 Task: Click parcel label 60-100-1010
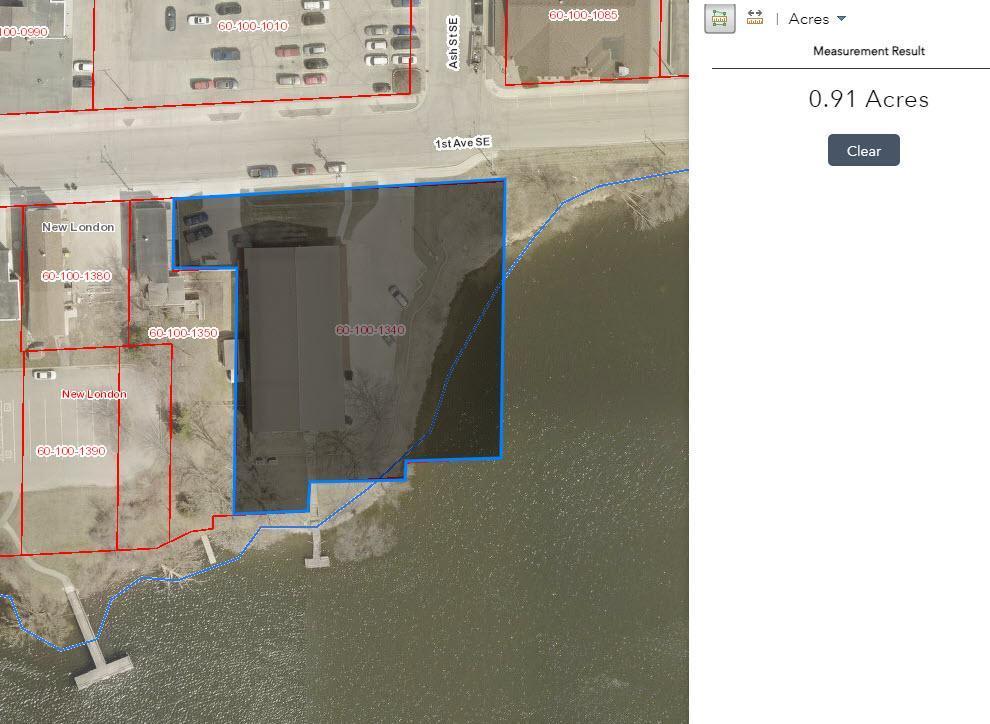pos(253,26)
